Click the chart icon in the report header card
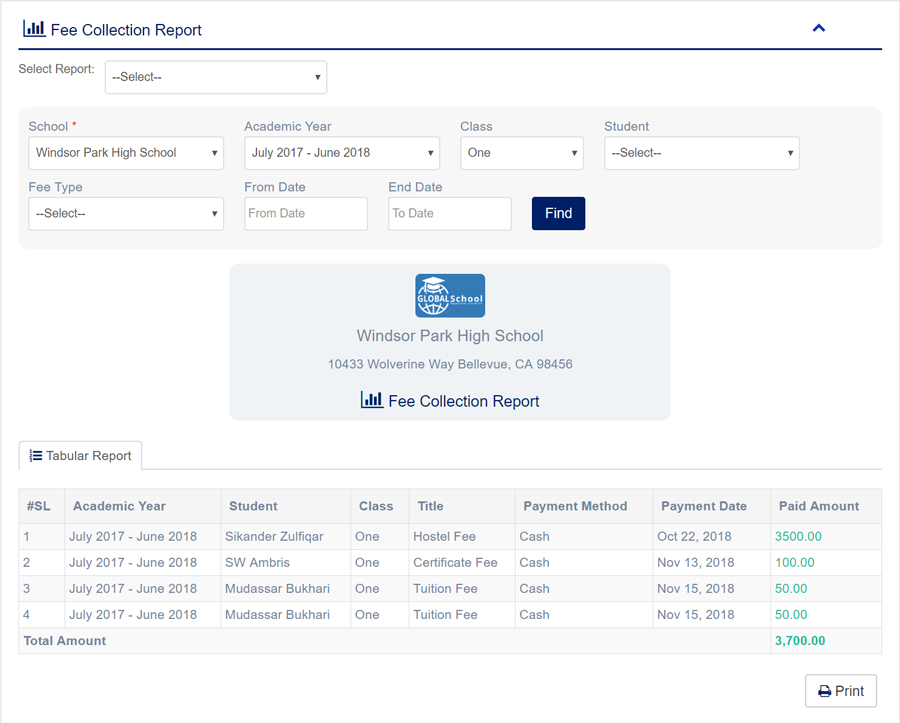The width and height of the screenshot is (900, 723). (x=371, y=399)
